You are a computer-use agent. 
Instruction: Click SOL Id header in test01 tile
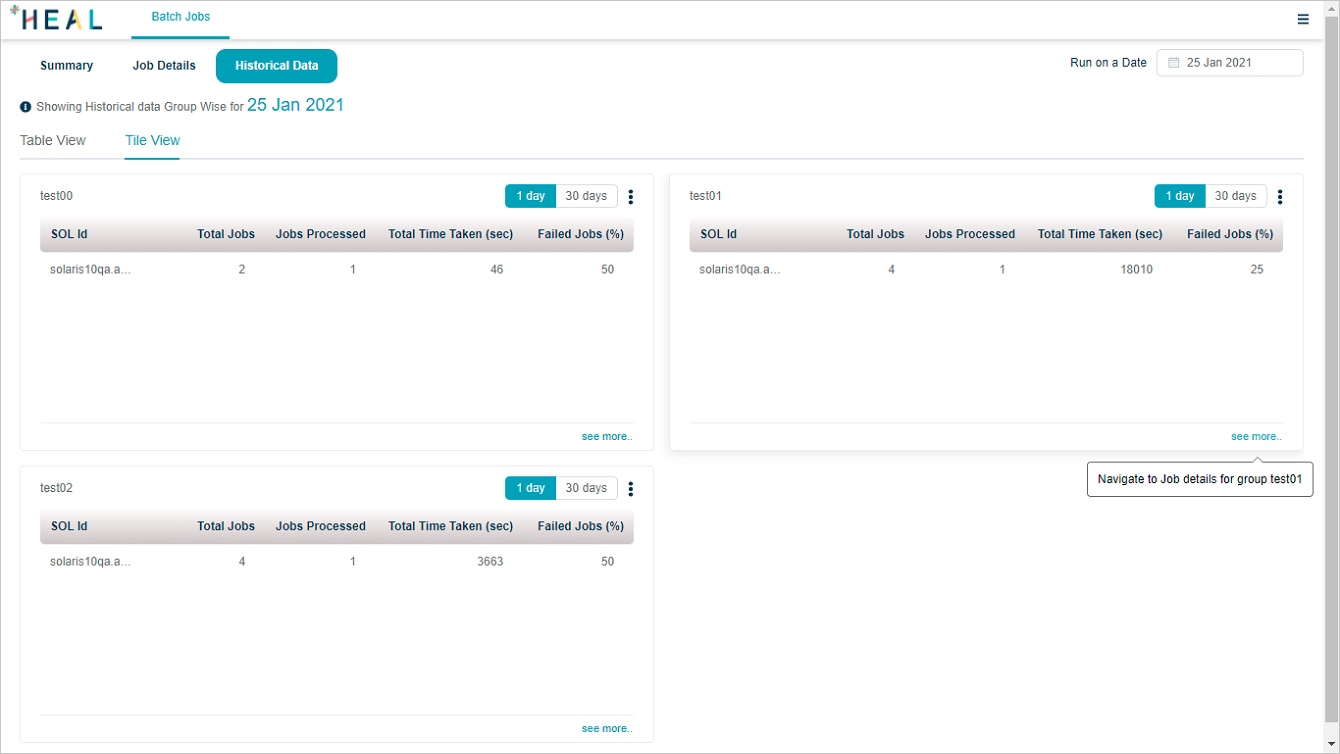point(719,235)
